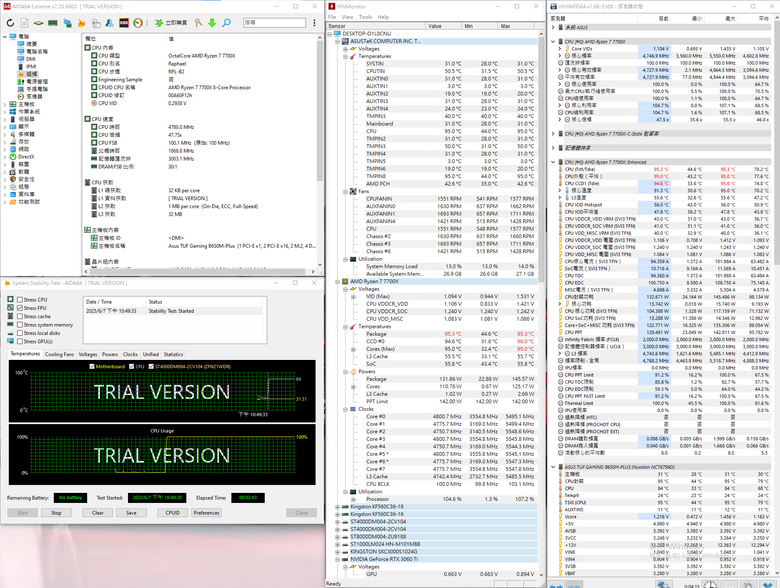Open the File menu in HWMonitor

332,17
